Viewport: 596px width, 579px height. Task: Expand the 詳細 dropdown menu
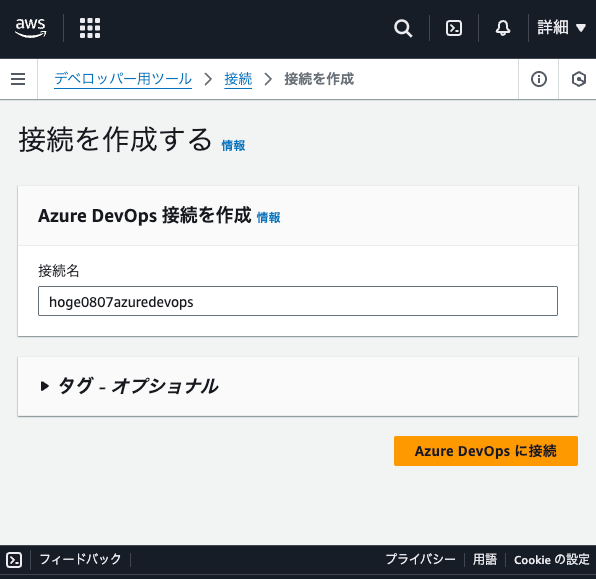(x=561, y=28)
